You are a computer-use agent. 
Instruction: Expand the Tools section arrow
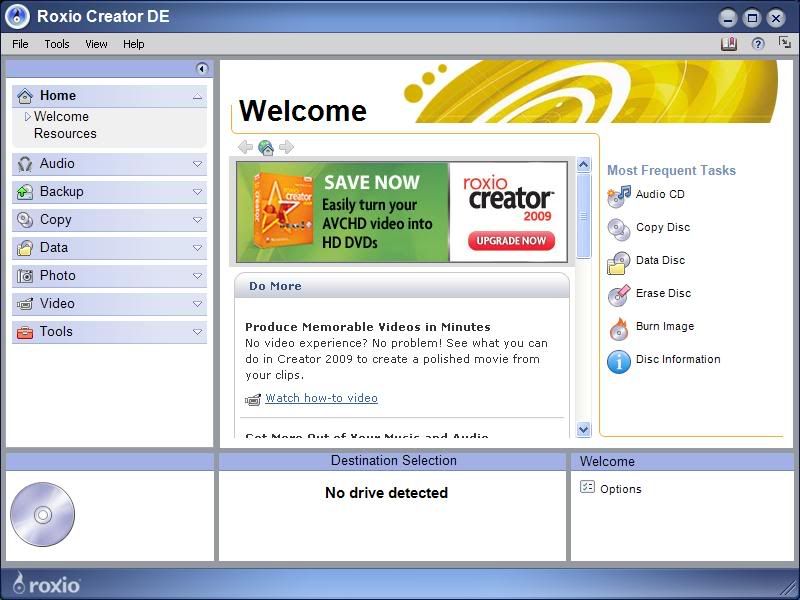[x=197, y=332]
